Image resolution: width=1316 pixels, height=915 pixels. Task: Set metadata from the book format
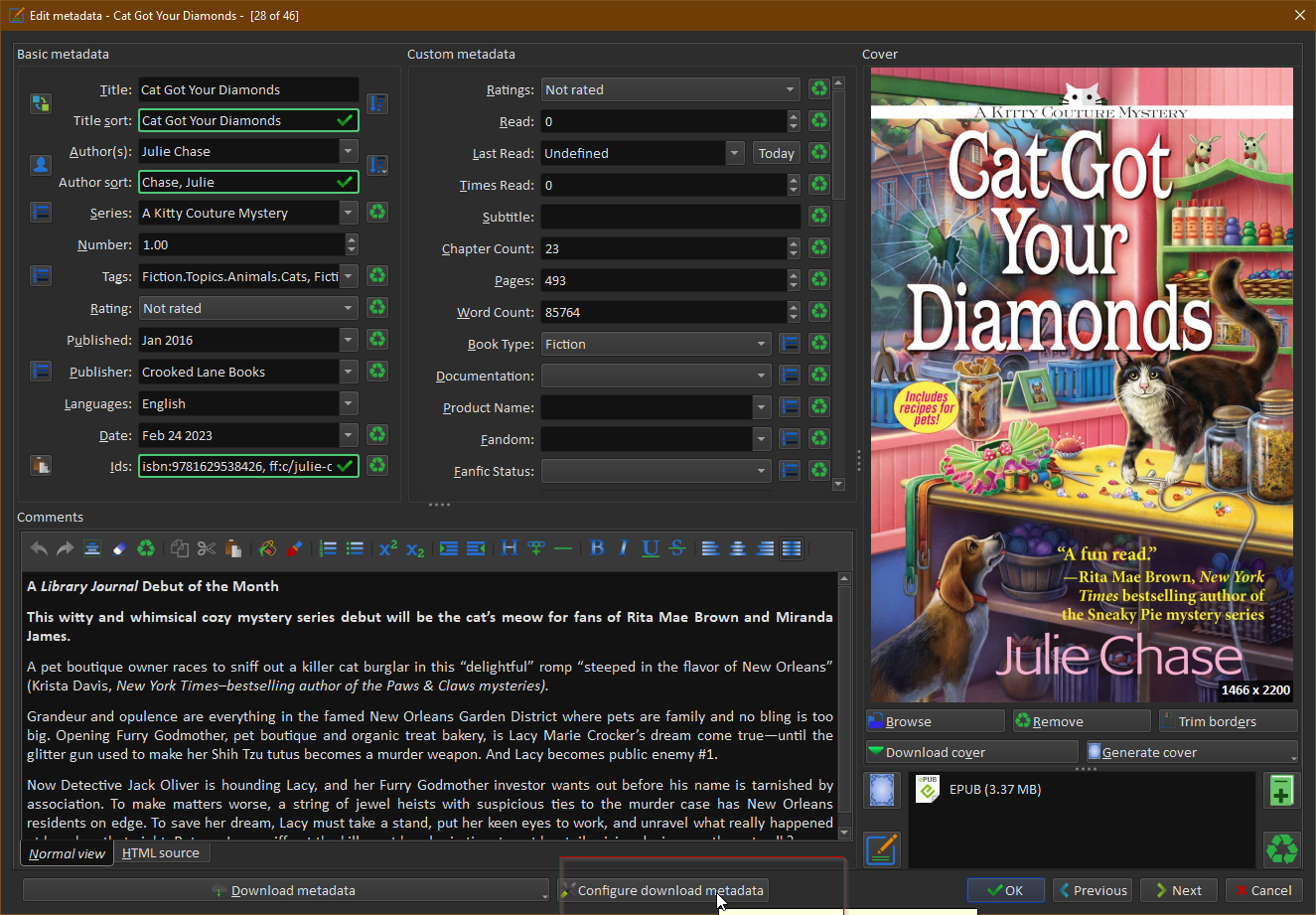[882, 849]
